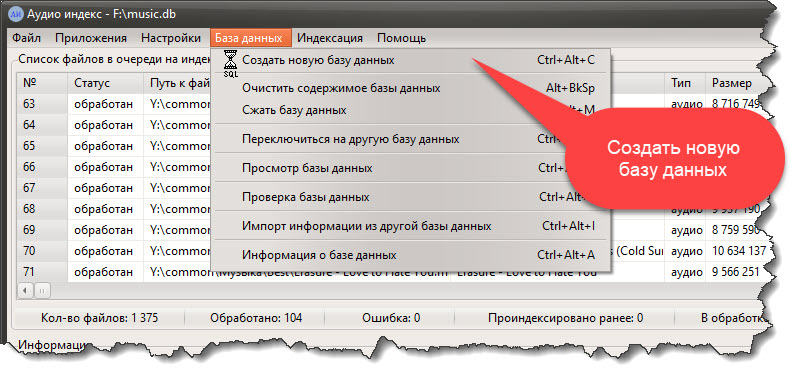Open the Приложения menu

click(91, 38)
